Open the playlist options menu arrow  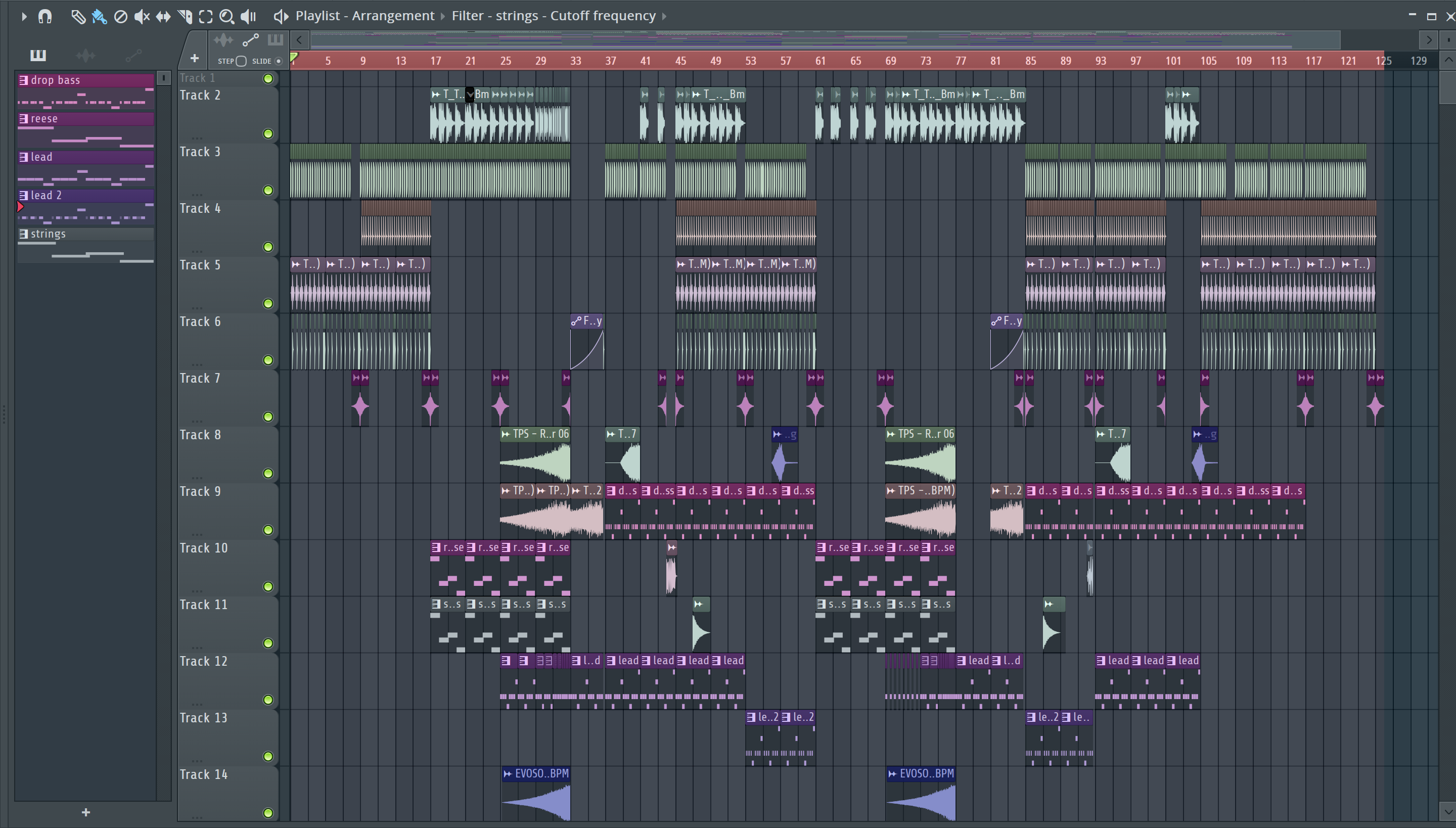(24, 17)
